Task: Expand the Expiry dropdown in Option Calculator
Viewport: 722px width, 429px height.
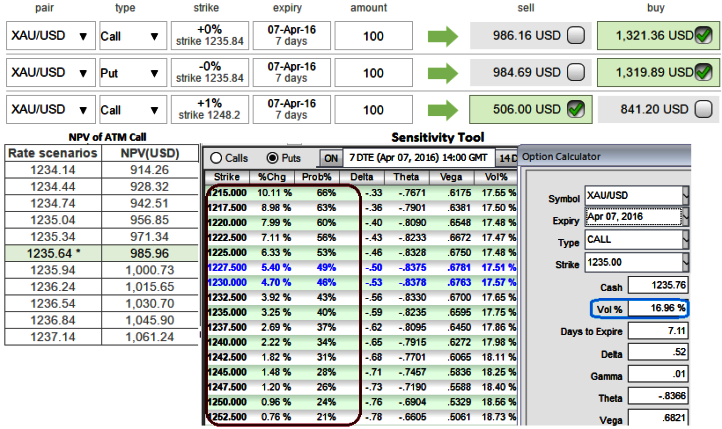Action: pos(685,216)
